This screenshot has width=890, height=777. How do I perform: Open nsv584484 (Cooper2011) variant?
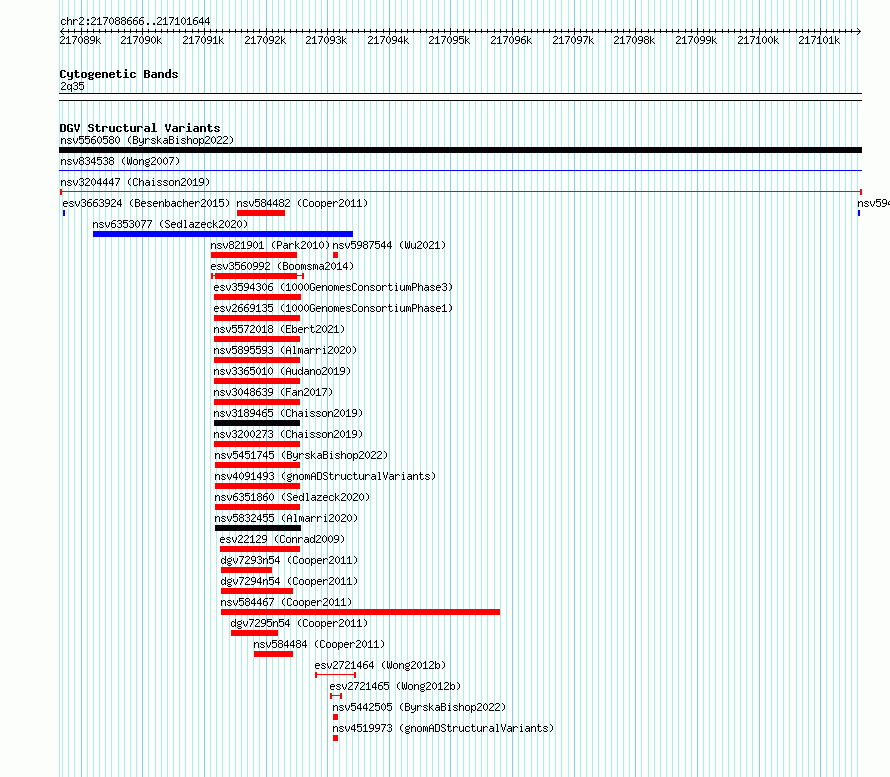click(319, 644)
